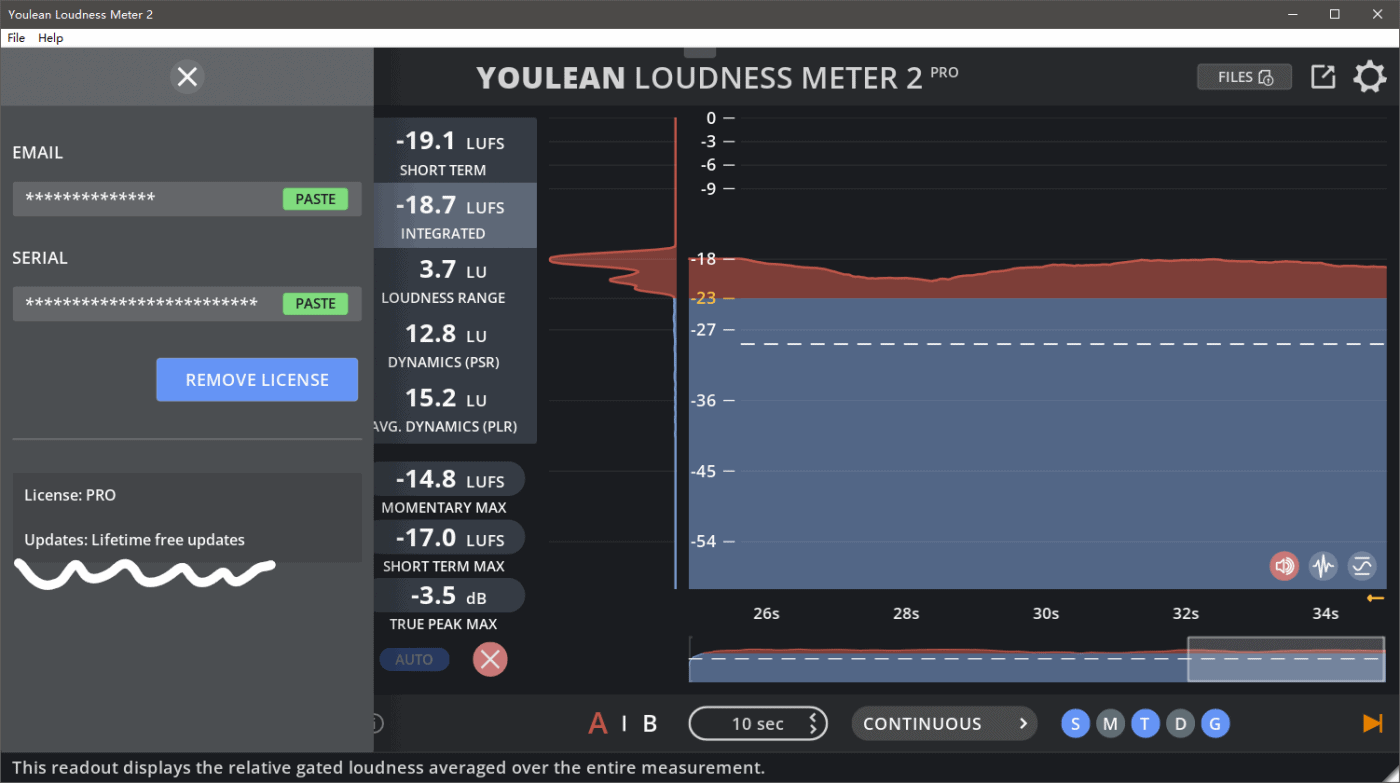The width and height of the screenshot is (1400, 783).
Task: Toggle the M momentary graph button
Action: (1110, 724)
